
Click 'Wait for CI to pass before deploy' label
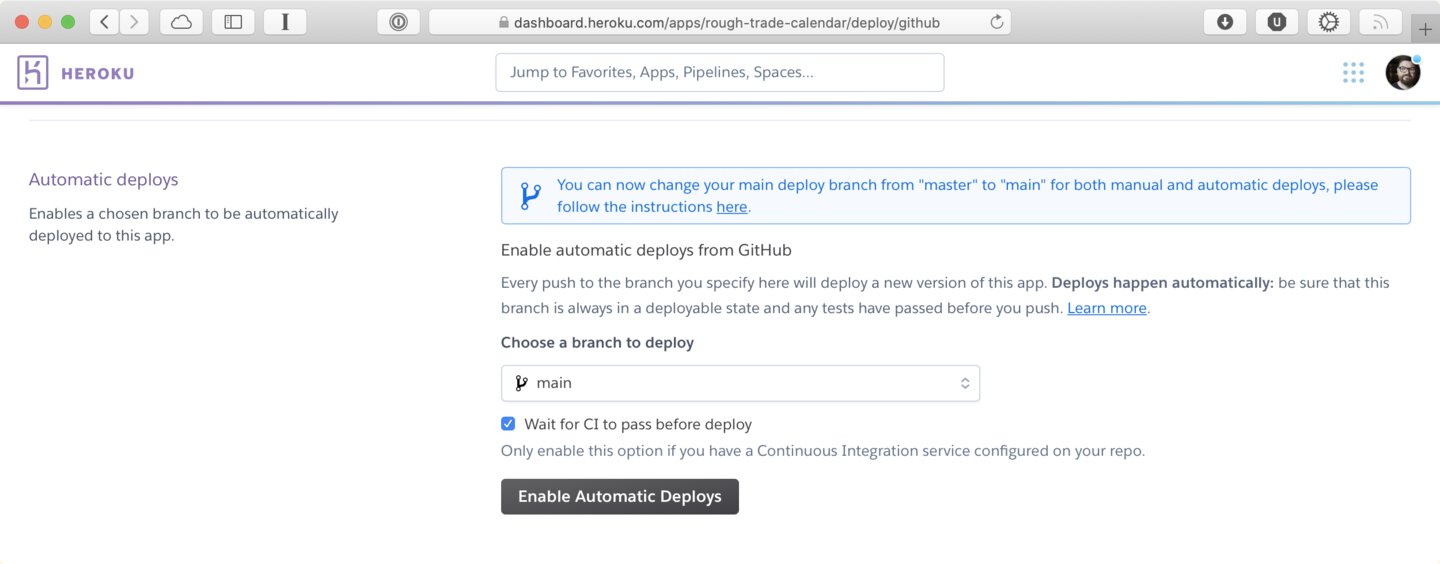(638, 424)
